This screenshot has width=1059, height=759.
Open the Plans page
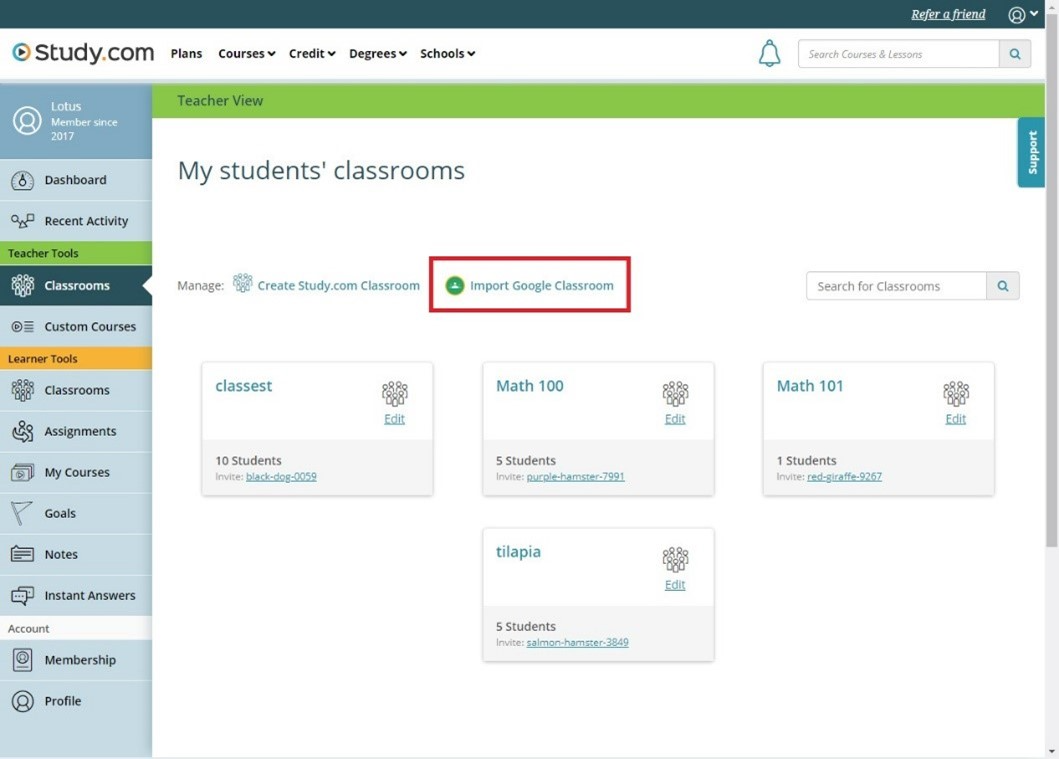(x=186, y=53)
